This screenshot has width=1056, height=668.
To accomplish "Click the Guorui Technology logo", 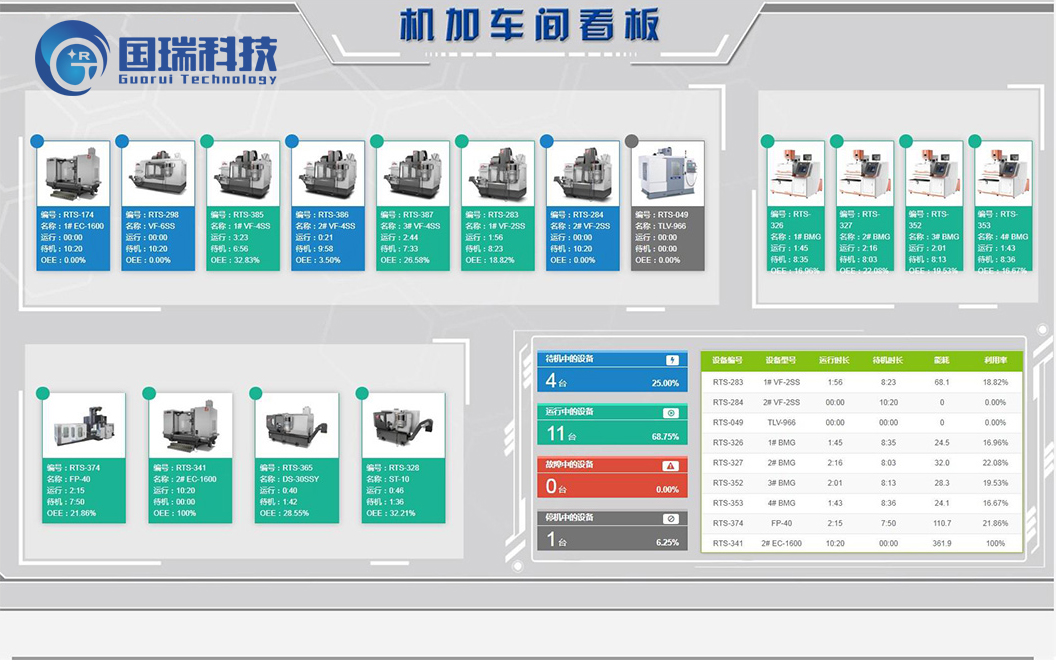I will (x=155, y=57).
